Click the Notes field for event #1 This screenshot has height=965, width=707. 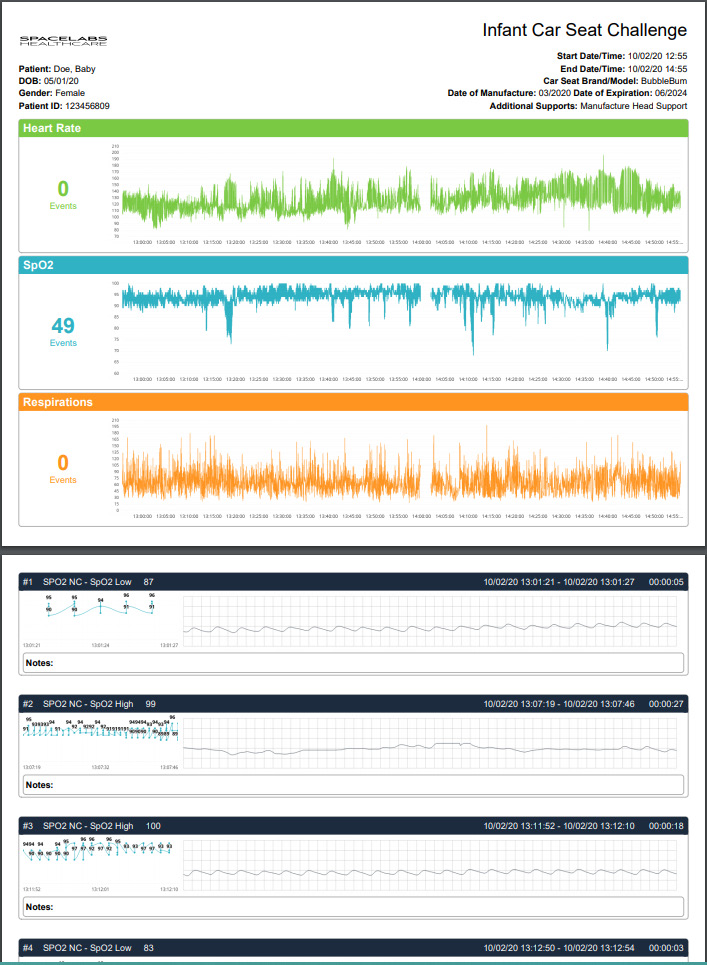pyautogui.click(x=353, y=662)
